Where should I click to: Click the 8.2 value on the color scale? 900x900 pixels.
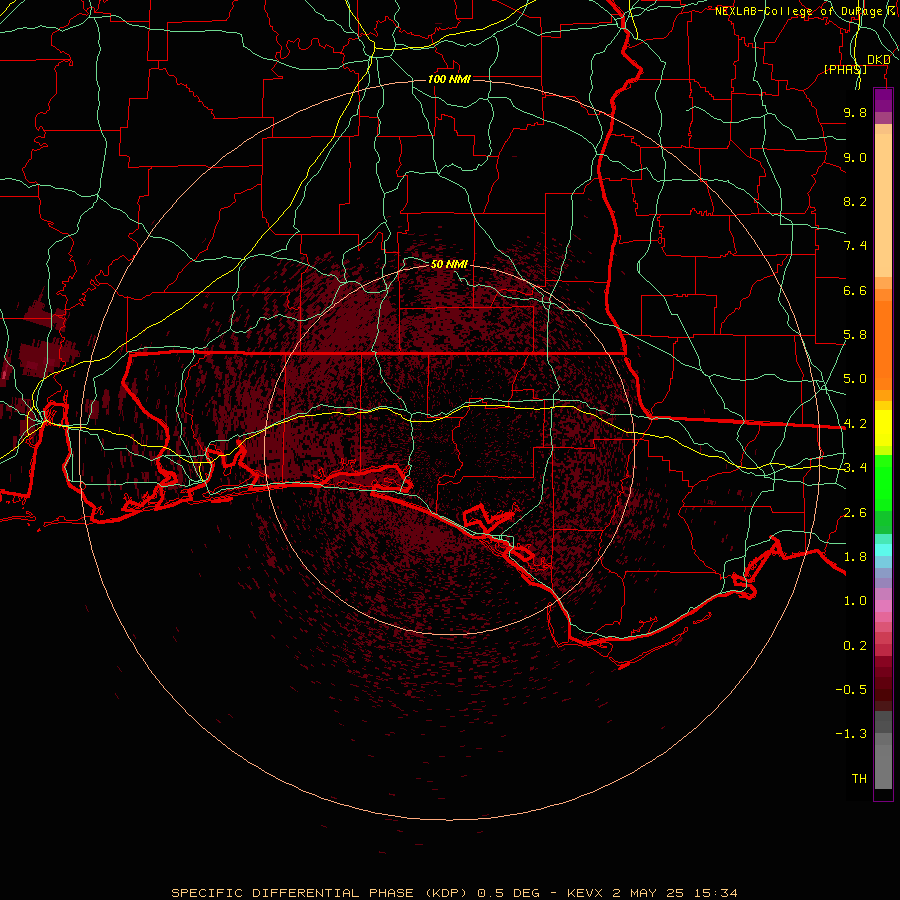coord(855,201)
